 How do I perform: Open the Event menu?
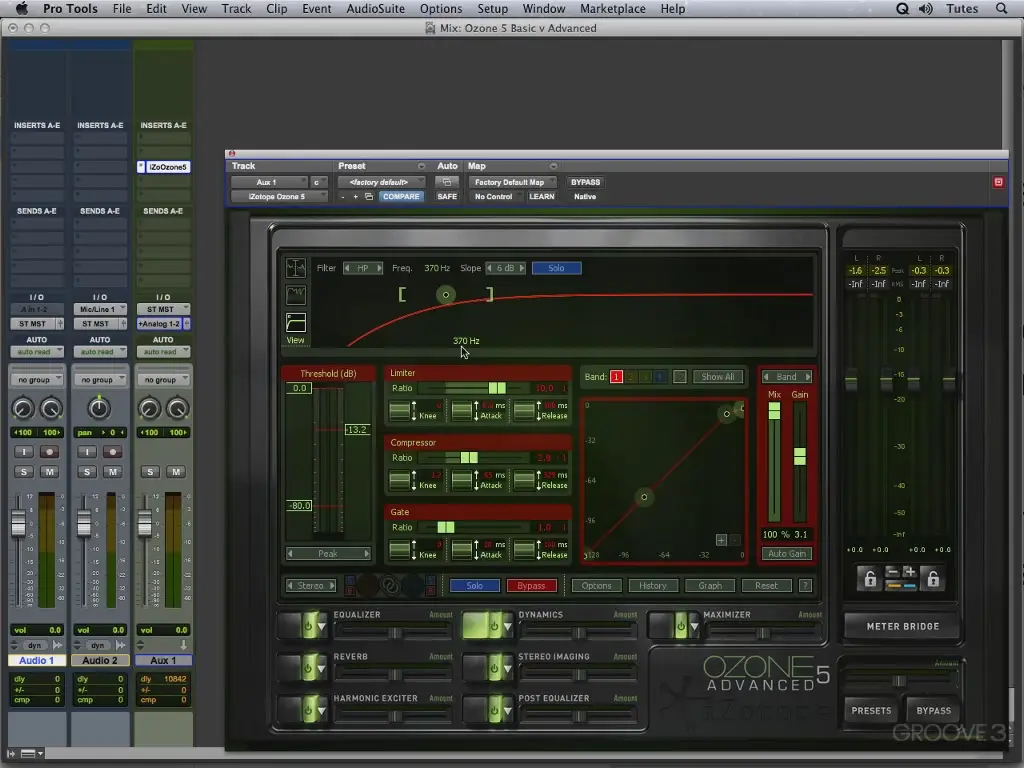pos(317,8)
